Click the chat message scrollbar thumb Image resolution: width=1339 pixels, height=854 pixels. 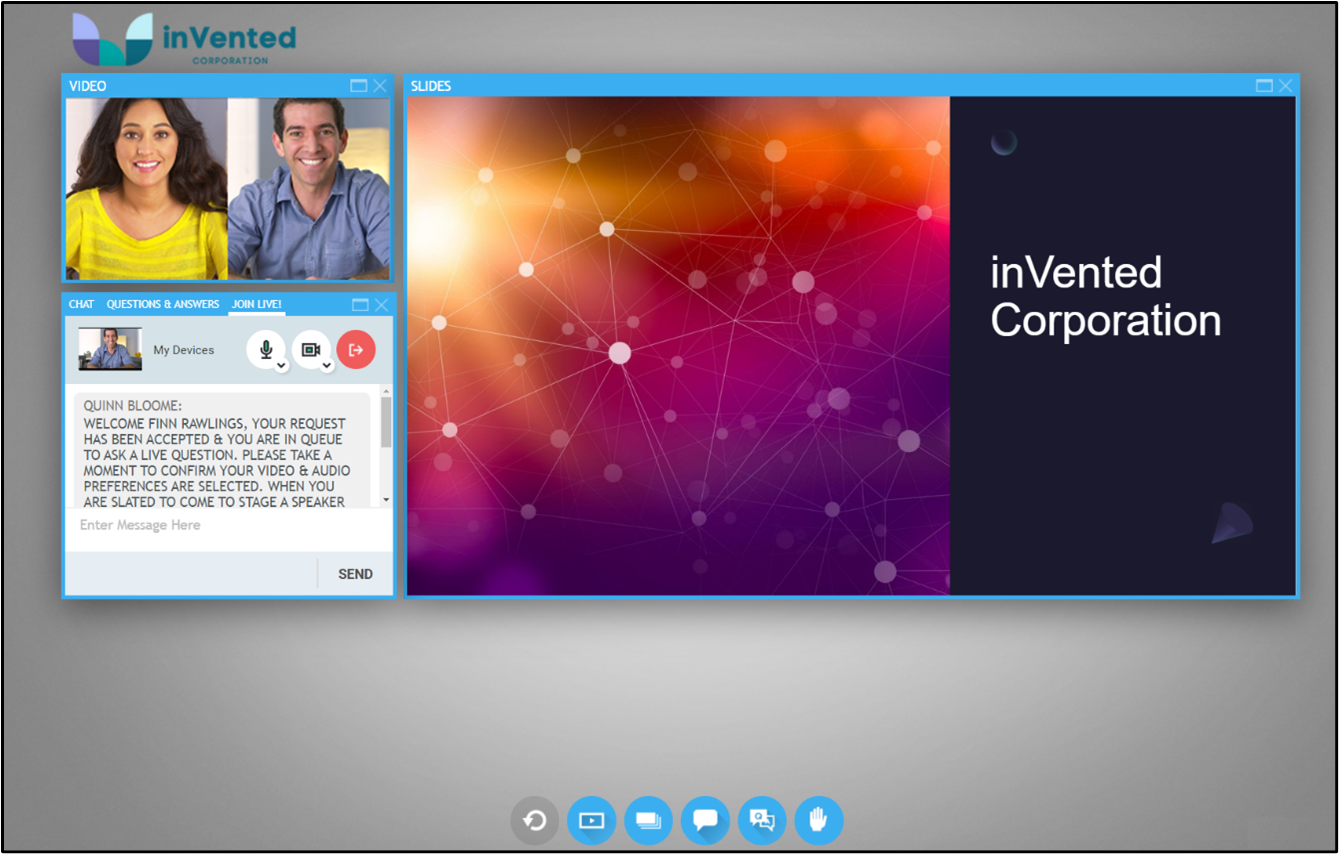386,422
